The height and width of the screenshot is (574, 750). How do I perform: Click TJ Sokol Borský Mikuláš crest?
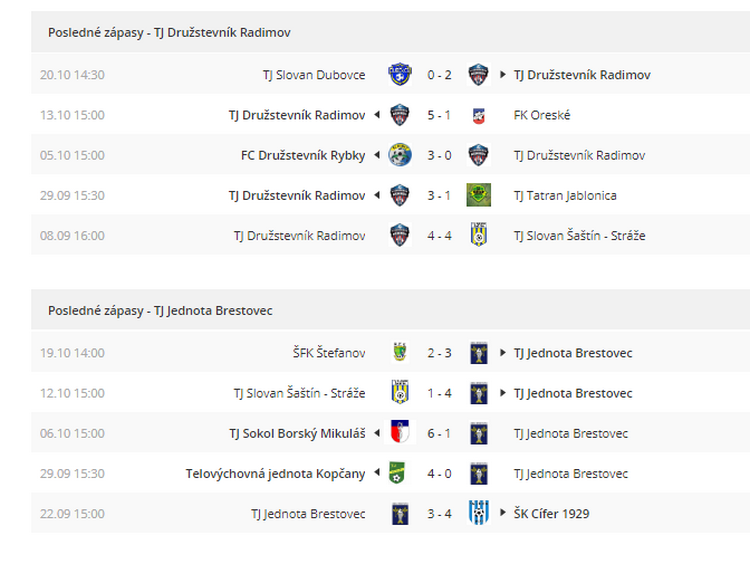tap(400, 433)
